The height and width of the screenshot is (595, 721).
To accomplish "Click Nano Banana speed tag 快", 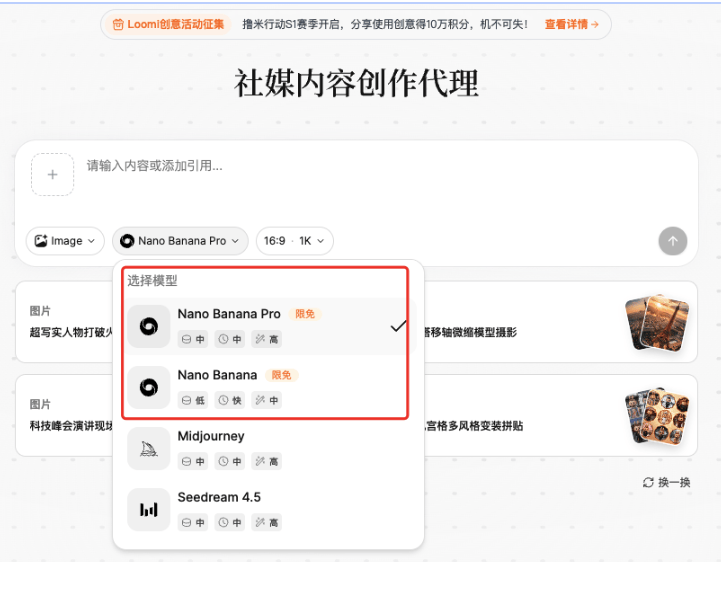I will point(229,400).
